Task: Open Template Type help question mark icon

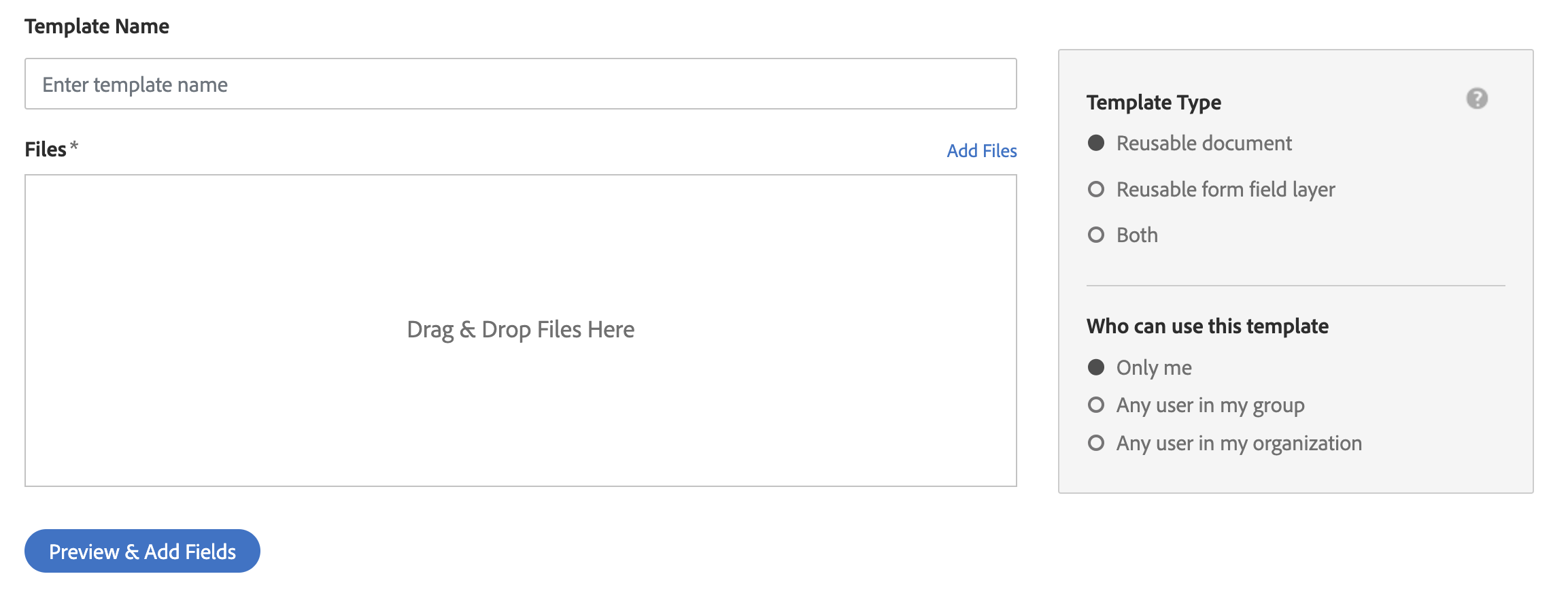Action: point(1476,99)
